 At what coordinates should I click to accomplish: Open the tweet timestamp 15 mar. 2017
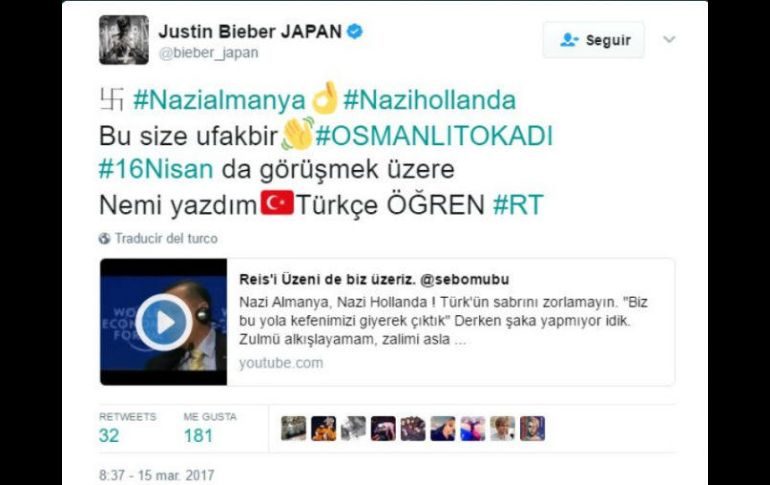click(x=157, y=475)
